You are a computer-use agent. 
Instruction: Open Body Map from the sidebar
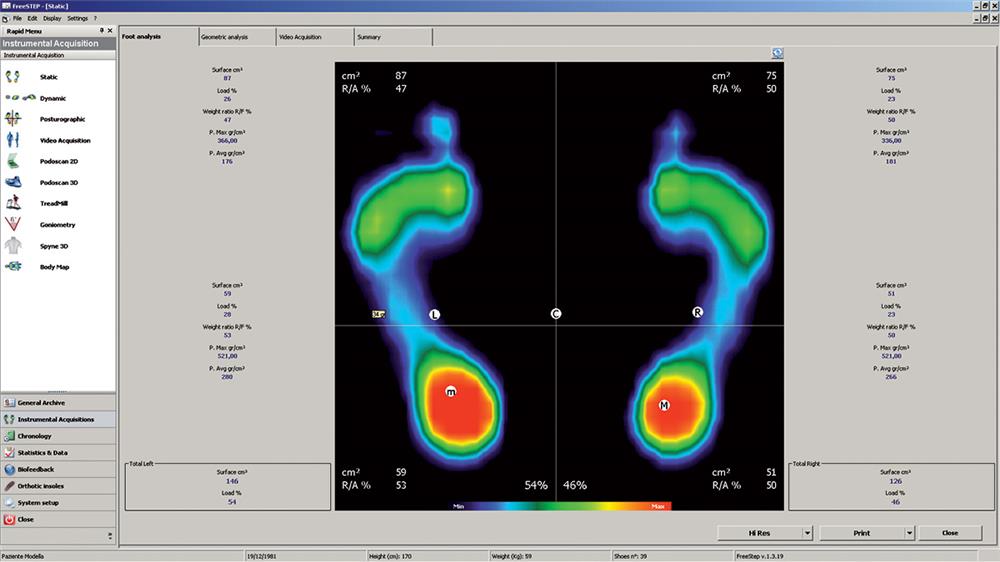(13, 267)
